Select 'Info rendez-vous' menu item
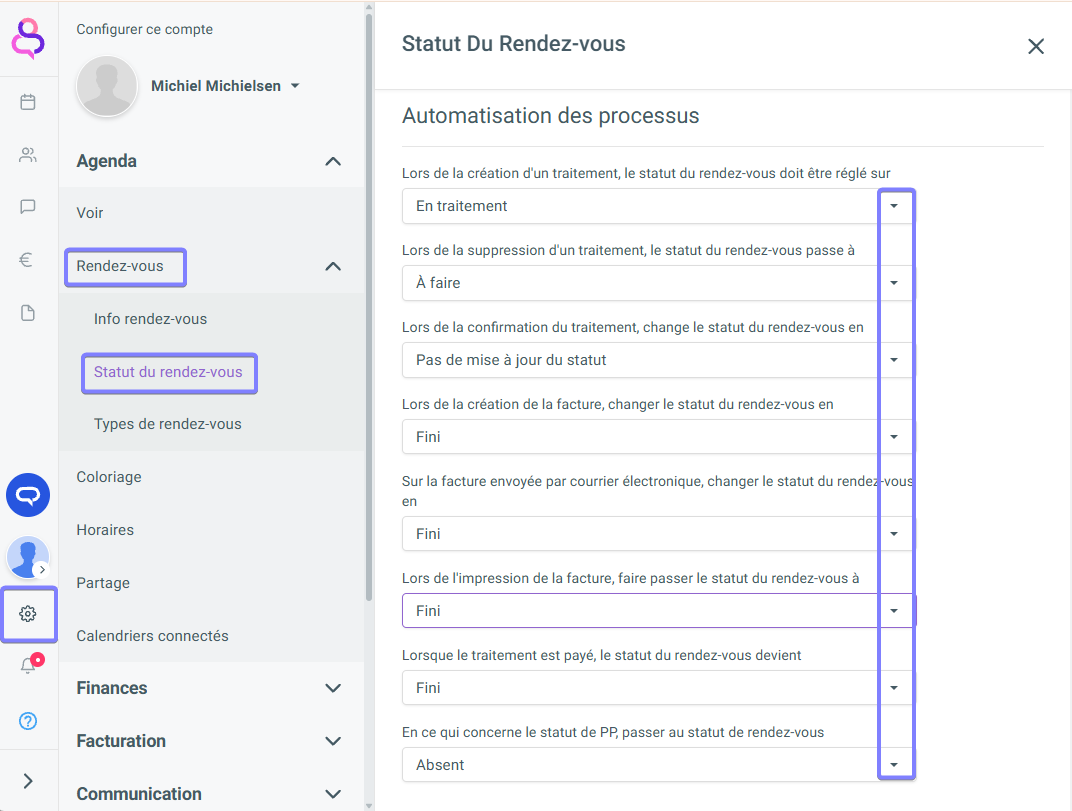The image size is (1072, 811). point(151,319)
